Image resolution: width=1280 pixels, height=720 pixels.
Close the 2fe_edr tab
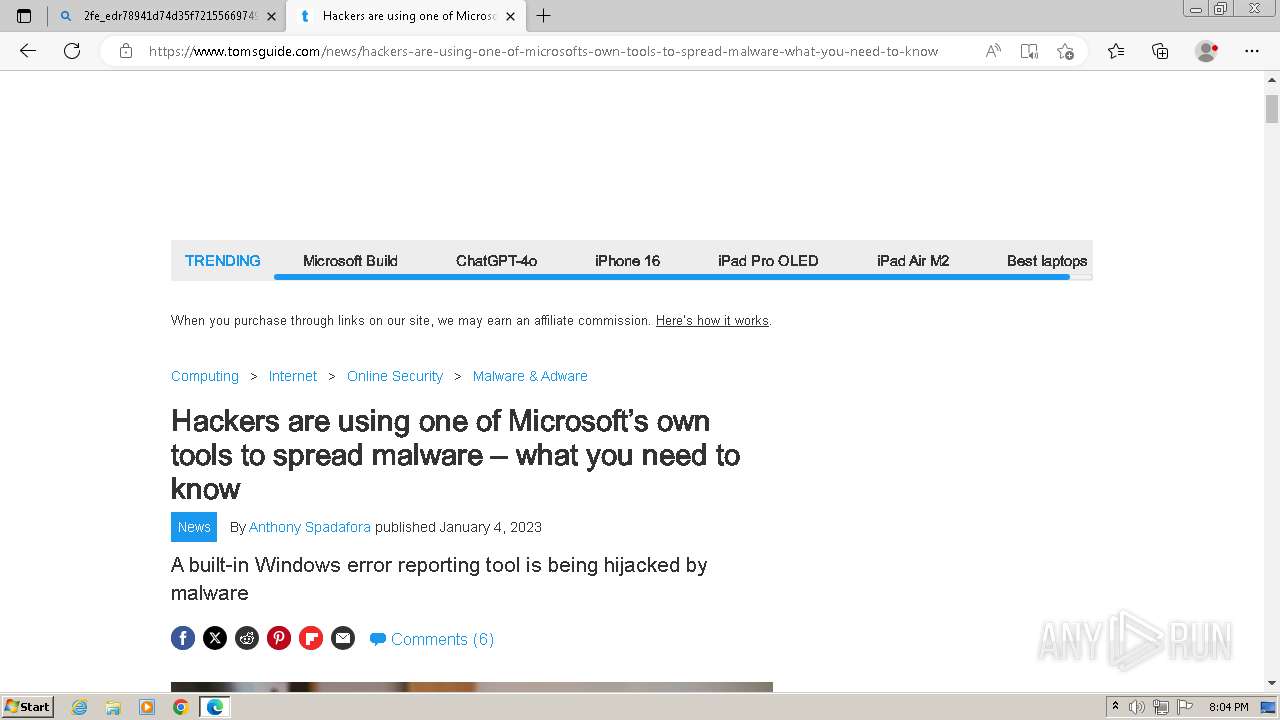[x=271, y=16]
